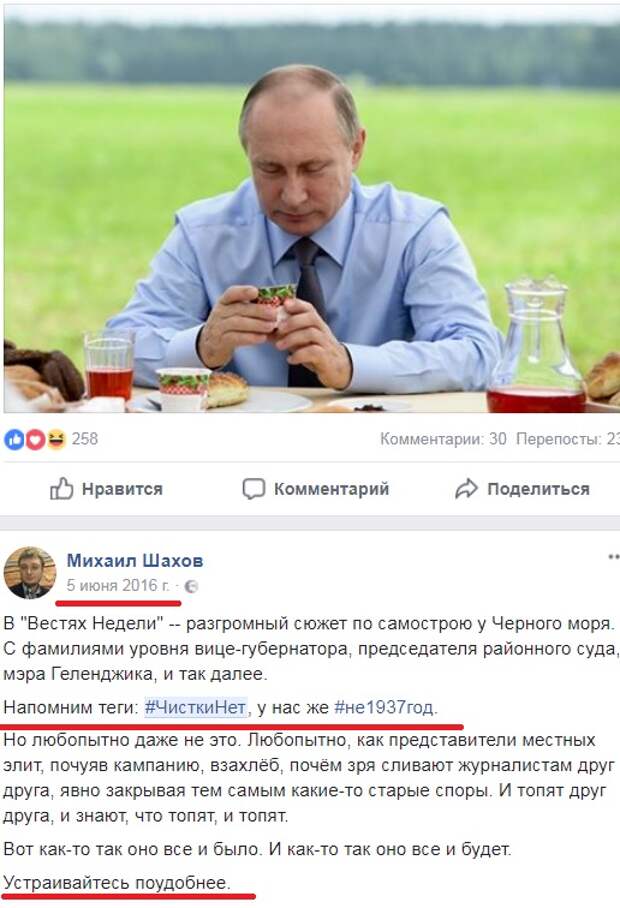Screen dimensions: 620x908
Task: Click the Комментарий button
Action: coord(315,489)
